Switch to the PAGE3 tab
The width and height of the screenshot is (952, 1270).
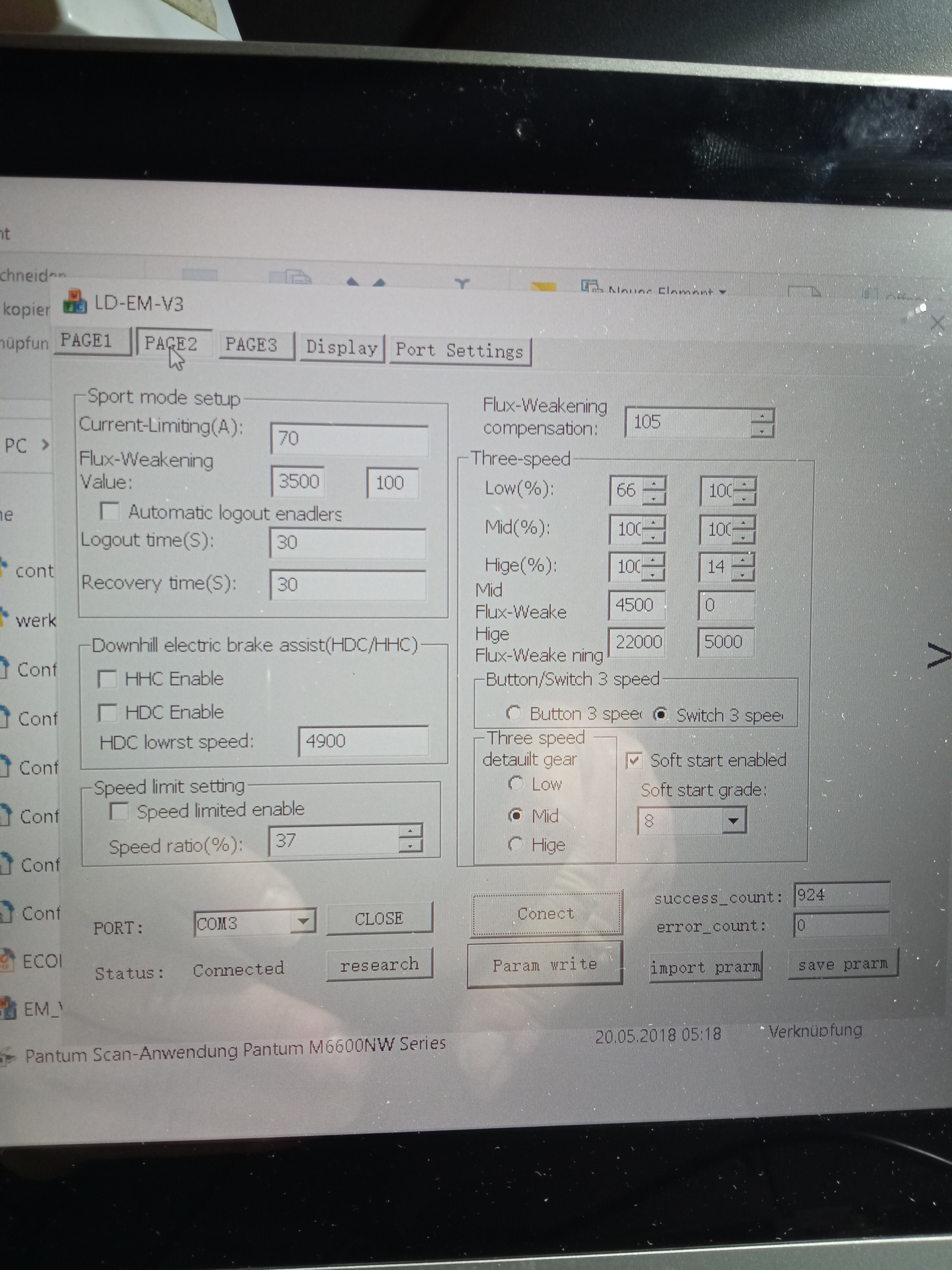(251, 345)
